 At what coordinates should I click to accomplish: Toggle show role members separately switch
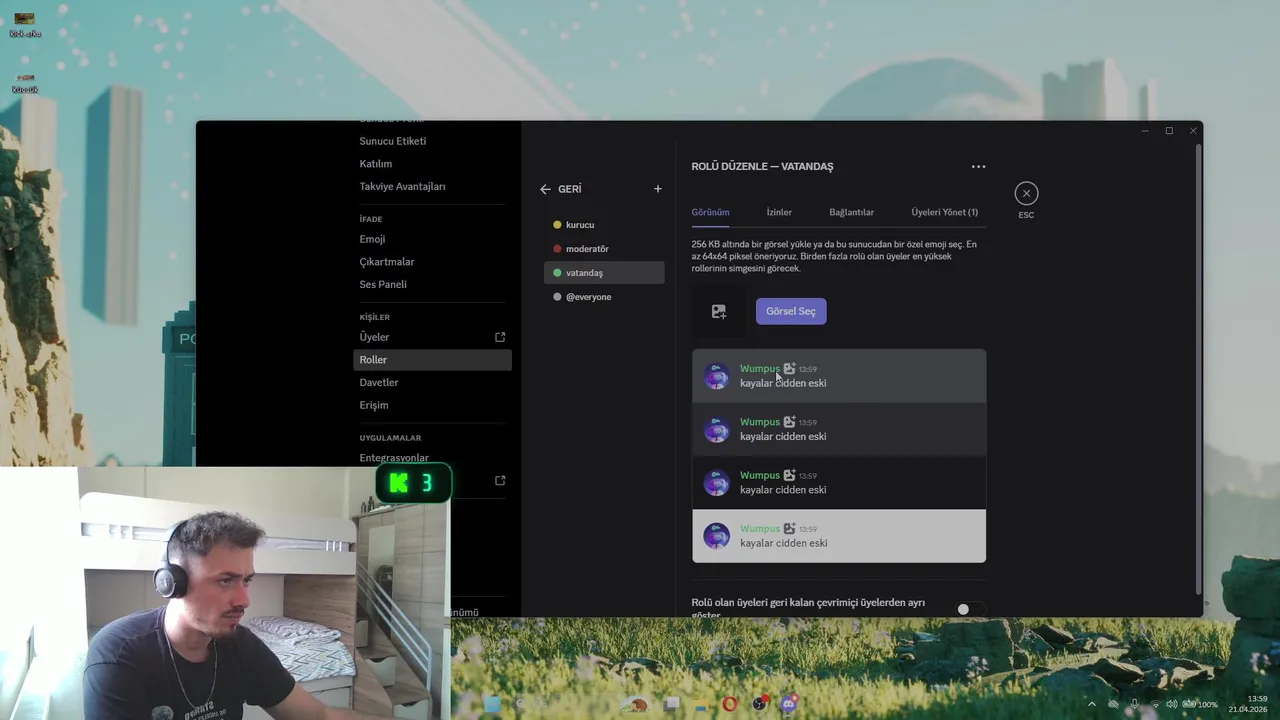coord(969,609)
